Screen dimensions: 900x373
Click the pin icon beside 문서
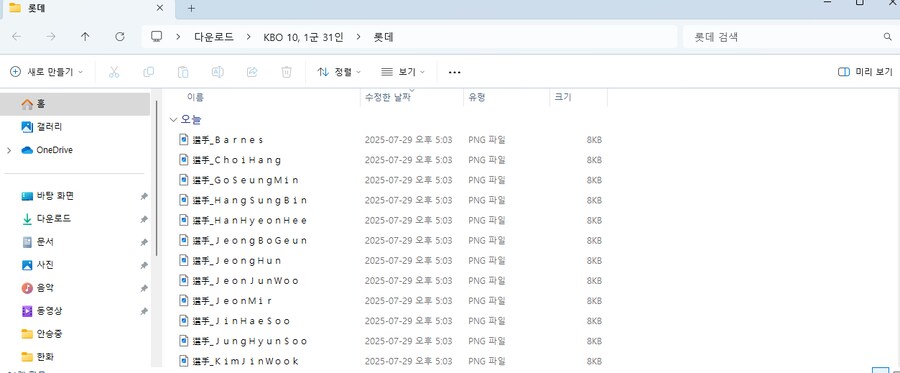point(143,242)
